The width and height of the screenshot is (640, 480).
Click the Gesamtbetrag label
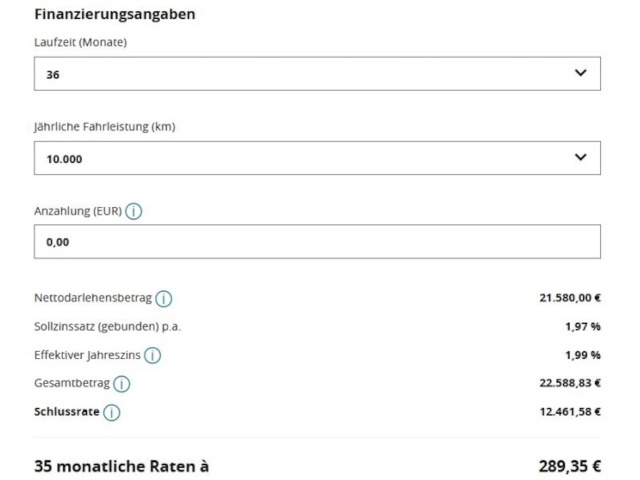click(x=72, y=383)
